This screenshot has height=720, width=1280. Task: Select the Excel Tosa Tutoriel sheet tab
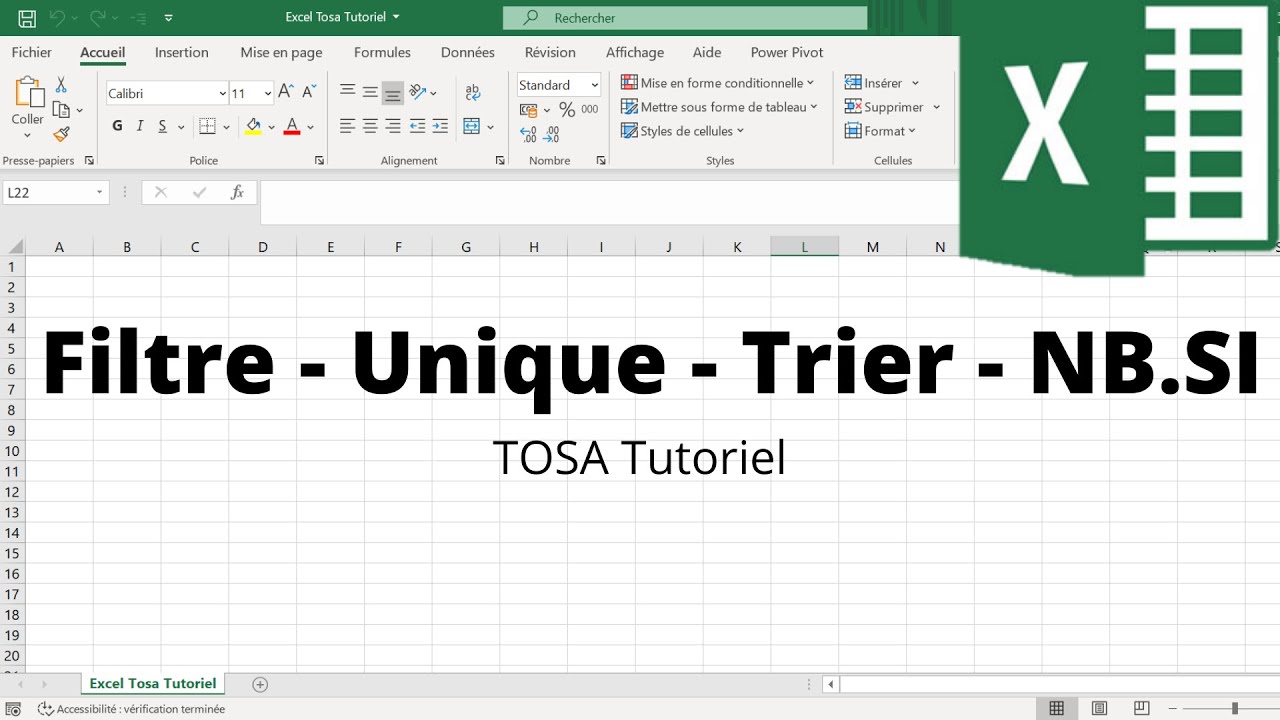[x=153, y=684]
